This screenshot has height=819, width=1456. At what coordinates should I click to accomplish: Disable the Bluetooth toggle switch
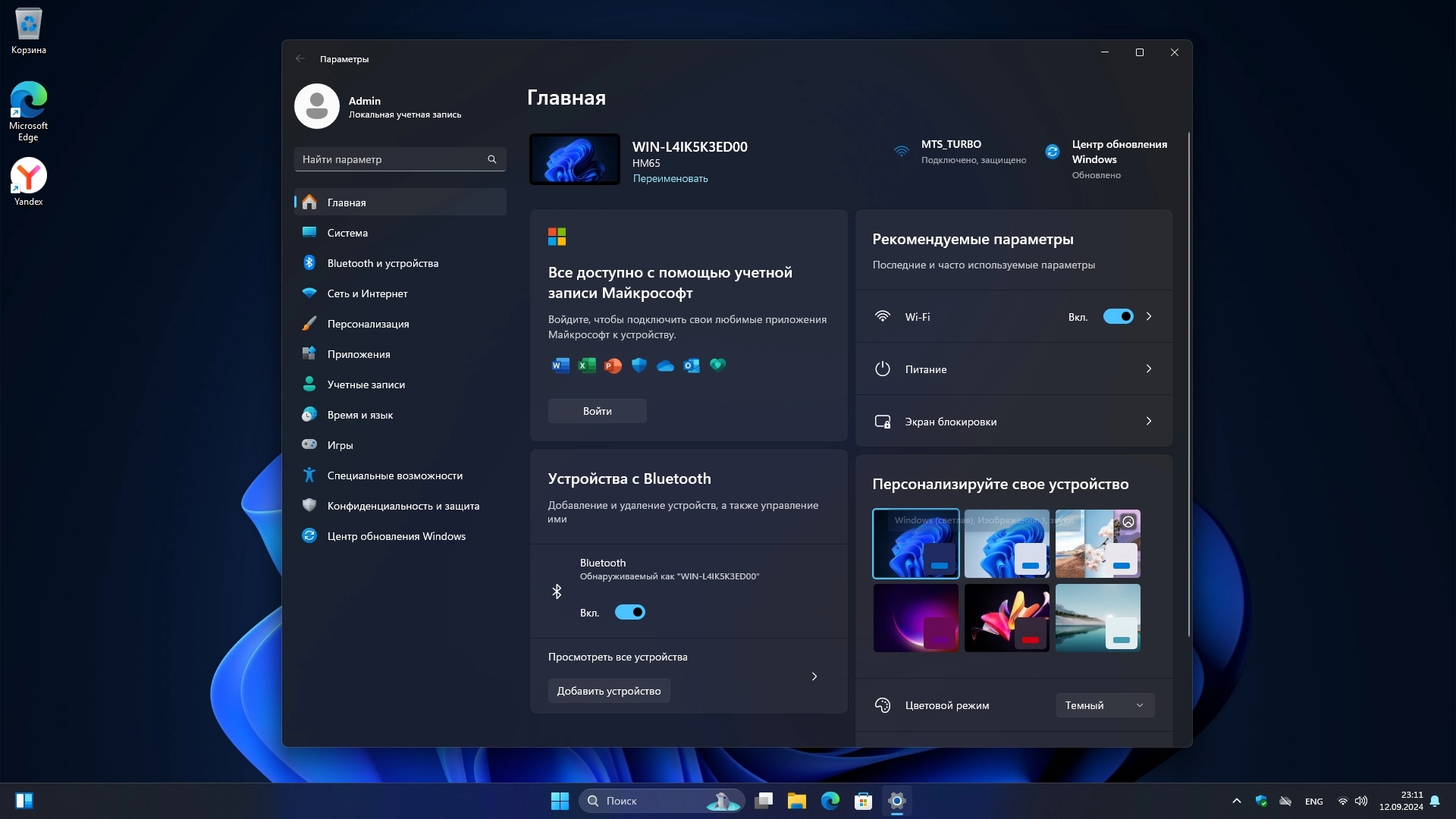[x=629, y=612]
